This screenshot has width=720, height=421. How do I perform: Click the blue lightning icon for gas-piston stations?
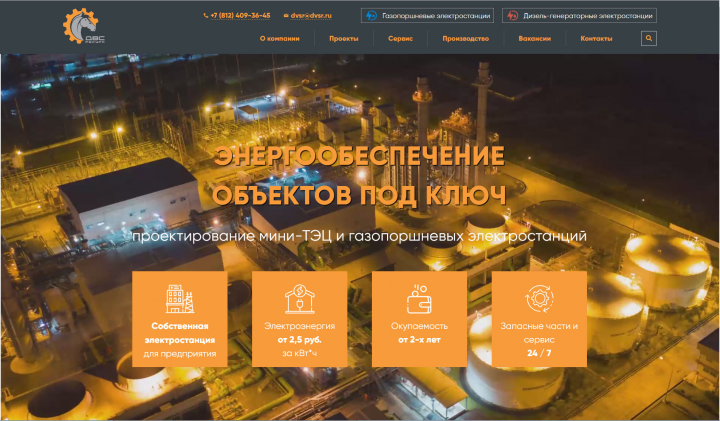(371, 16)
